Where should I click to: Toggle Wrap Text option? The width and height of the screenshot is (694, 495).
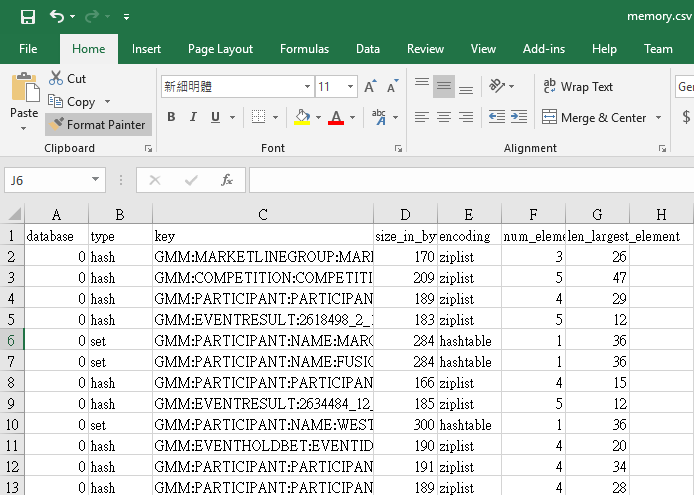click(577, 87)
